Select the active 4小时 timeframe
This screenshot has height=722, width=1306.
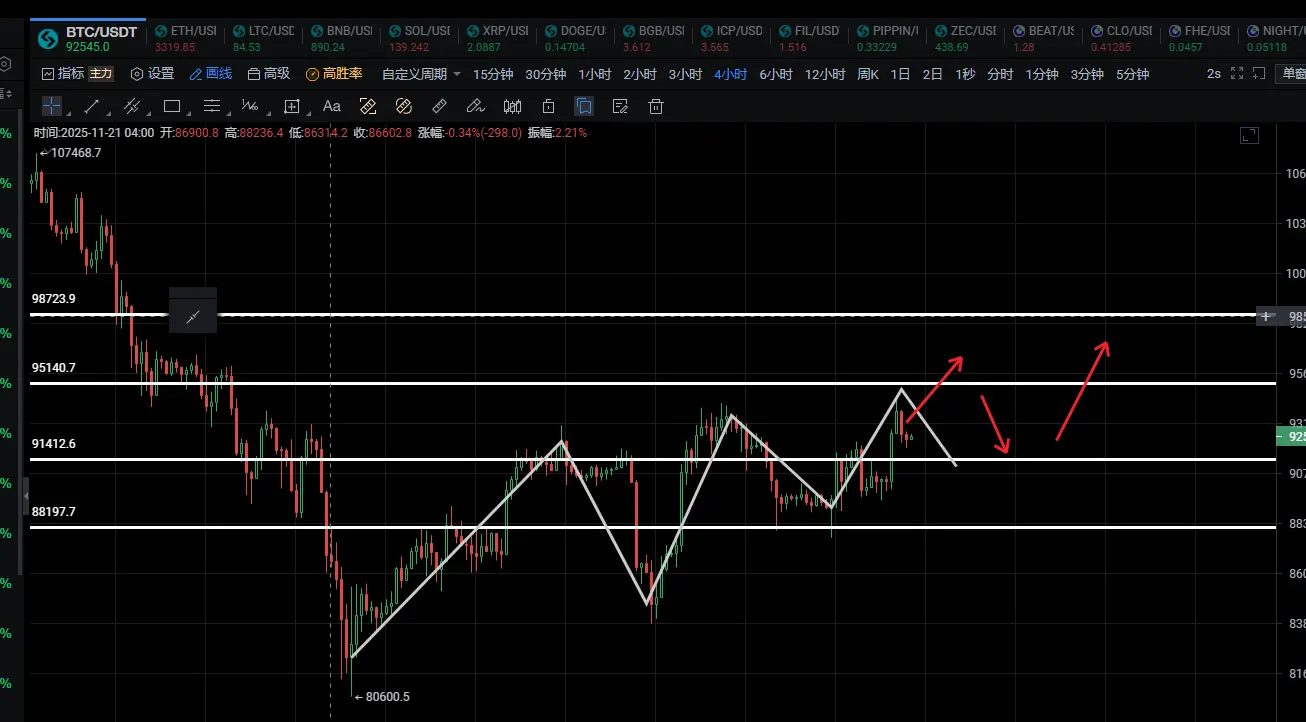tap(730, 74)
